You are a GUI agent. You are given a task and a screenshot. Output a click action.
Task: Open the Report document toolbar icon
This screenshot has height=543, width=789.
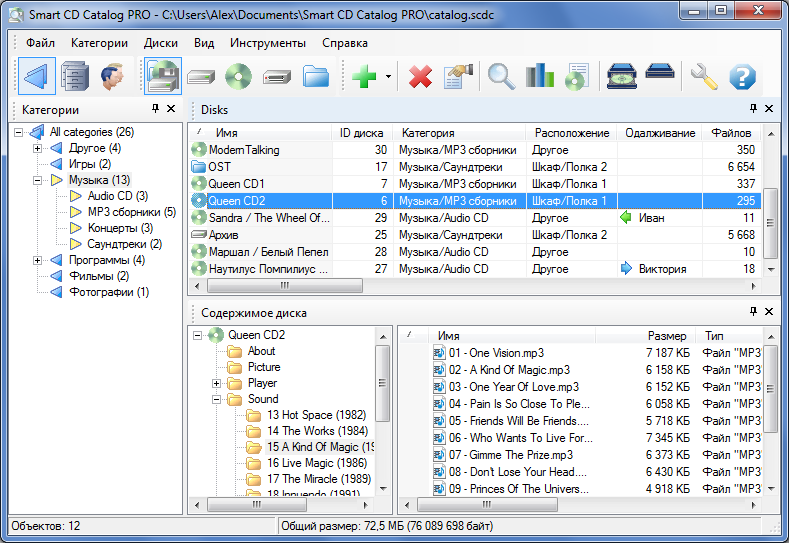(577, 76)
